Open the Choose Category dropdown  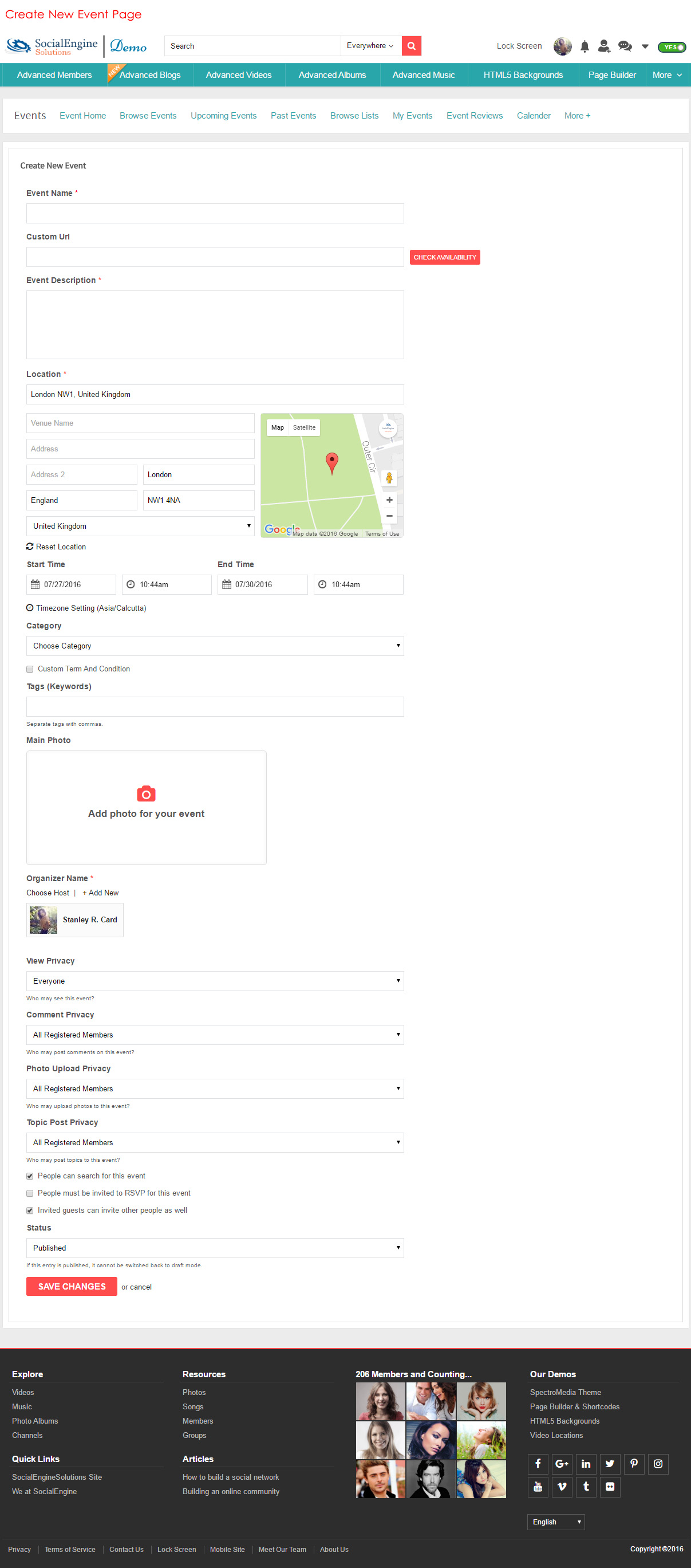[215, 646]
